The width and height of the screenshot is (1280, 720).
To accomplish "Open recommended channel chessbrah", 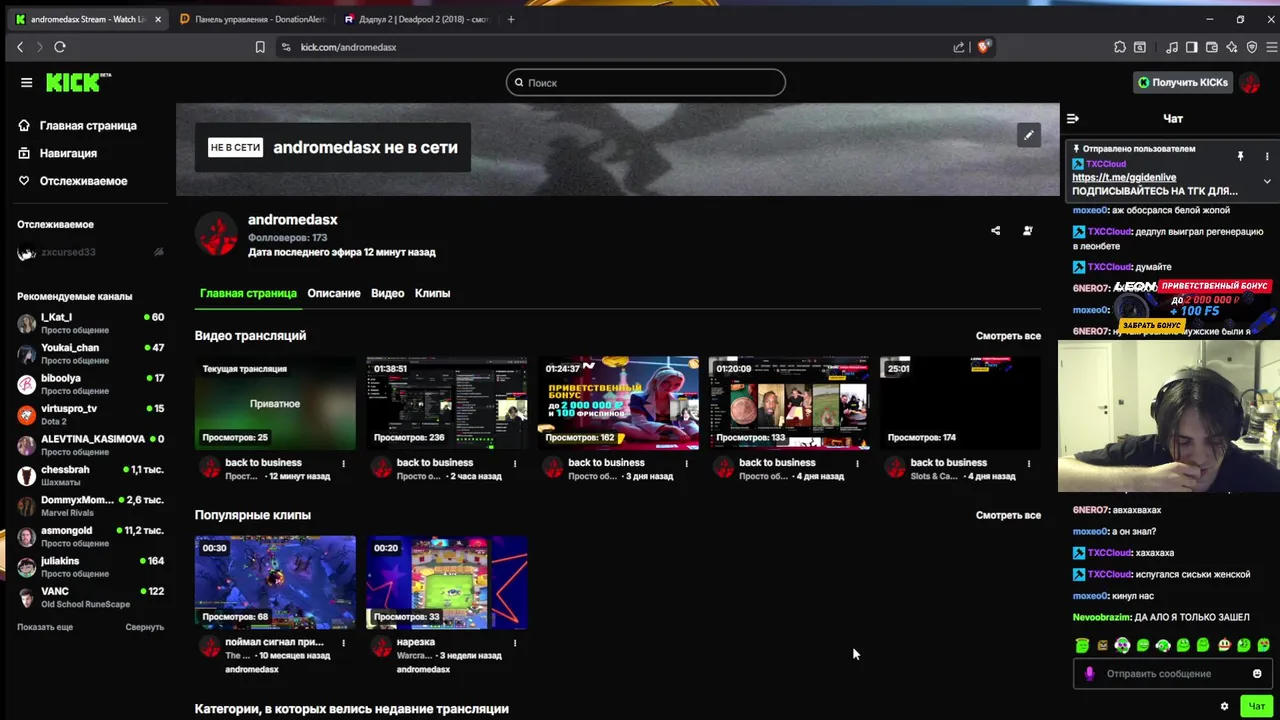I will click(90, 475).
